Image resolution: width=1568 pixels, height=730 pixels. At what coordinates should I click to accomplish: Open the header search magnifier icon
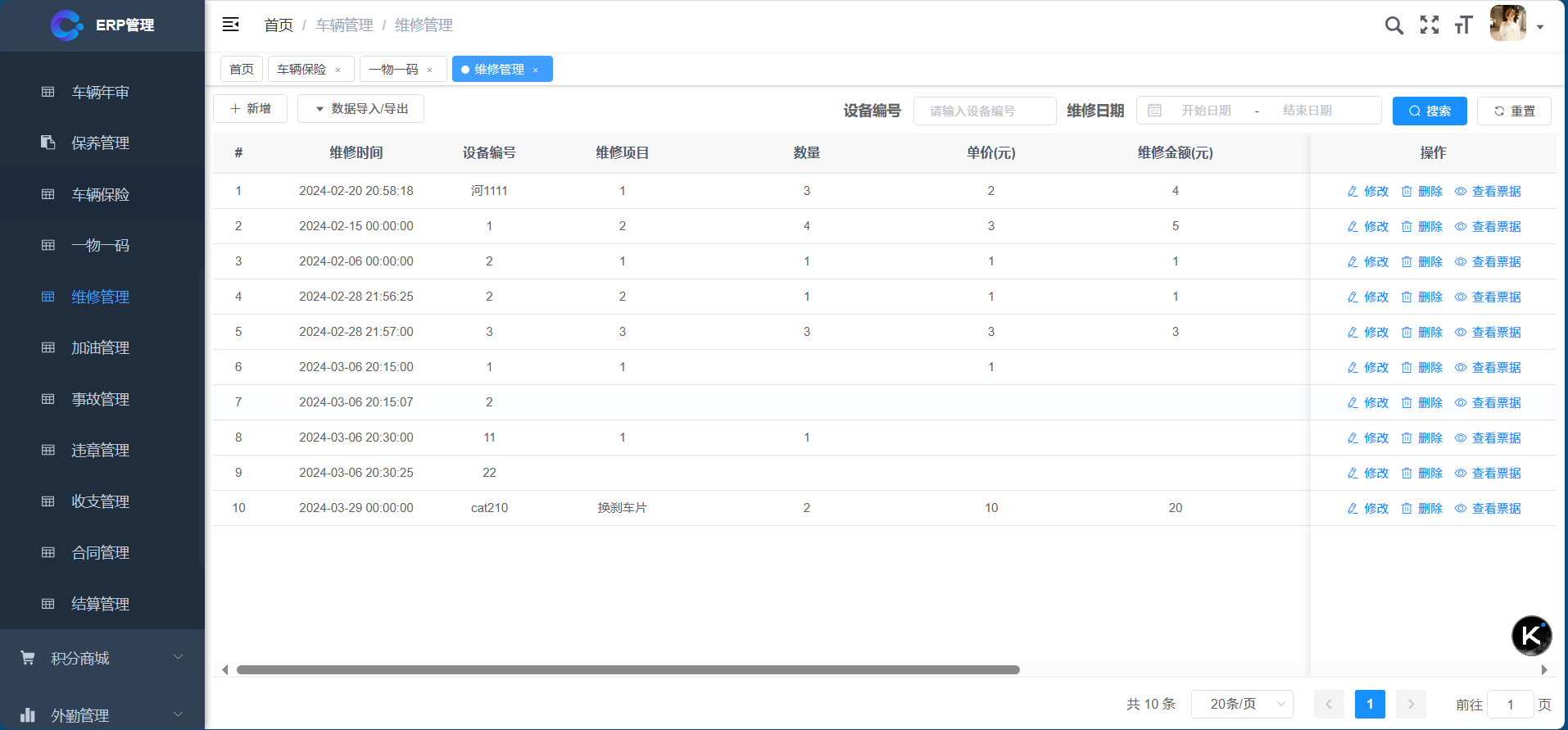[1394, 25]
